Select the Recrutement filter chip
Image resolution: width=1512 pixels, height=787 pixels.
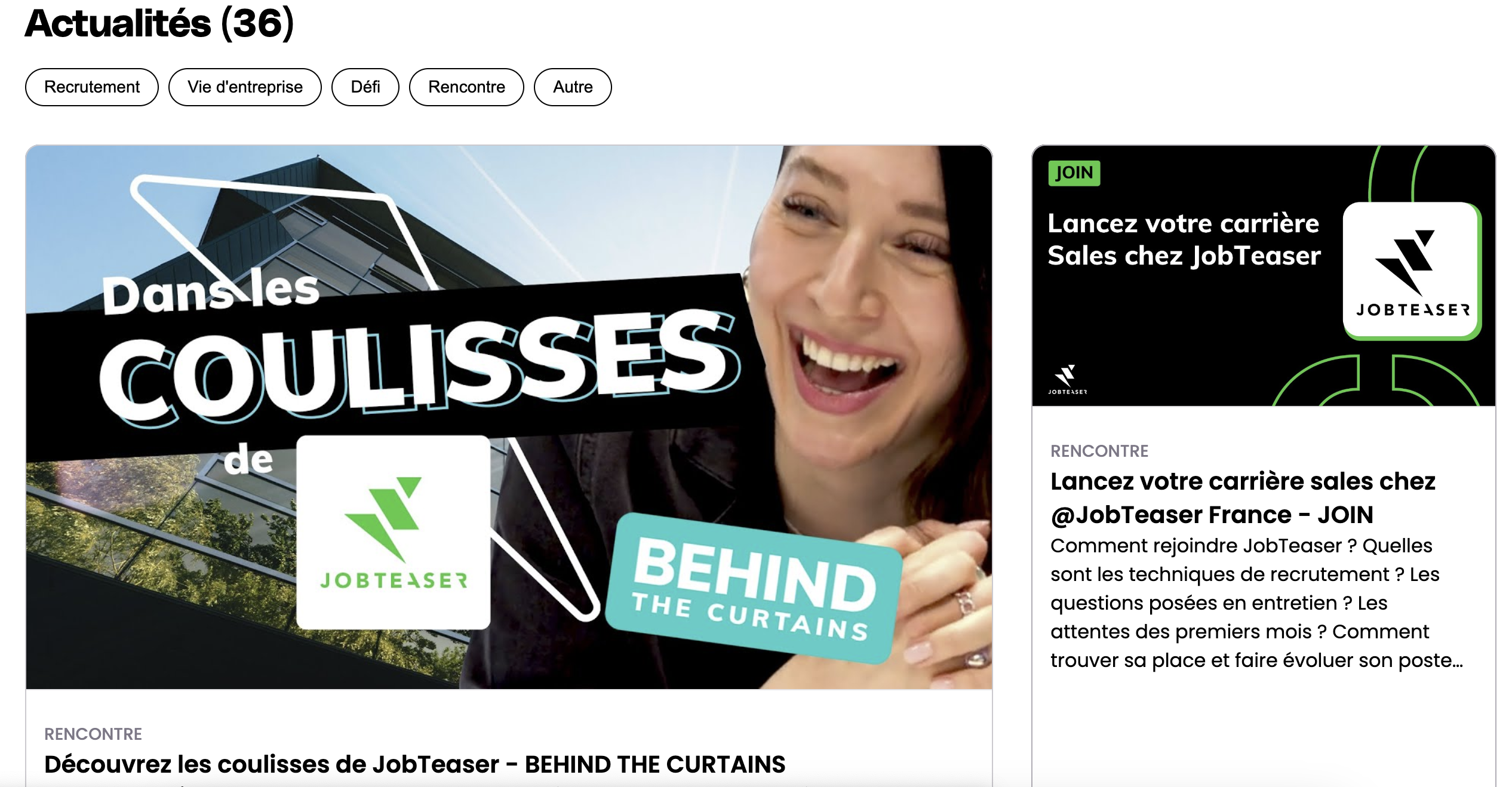click(x=92, y=87)
